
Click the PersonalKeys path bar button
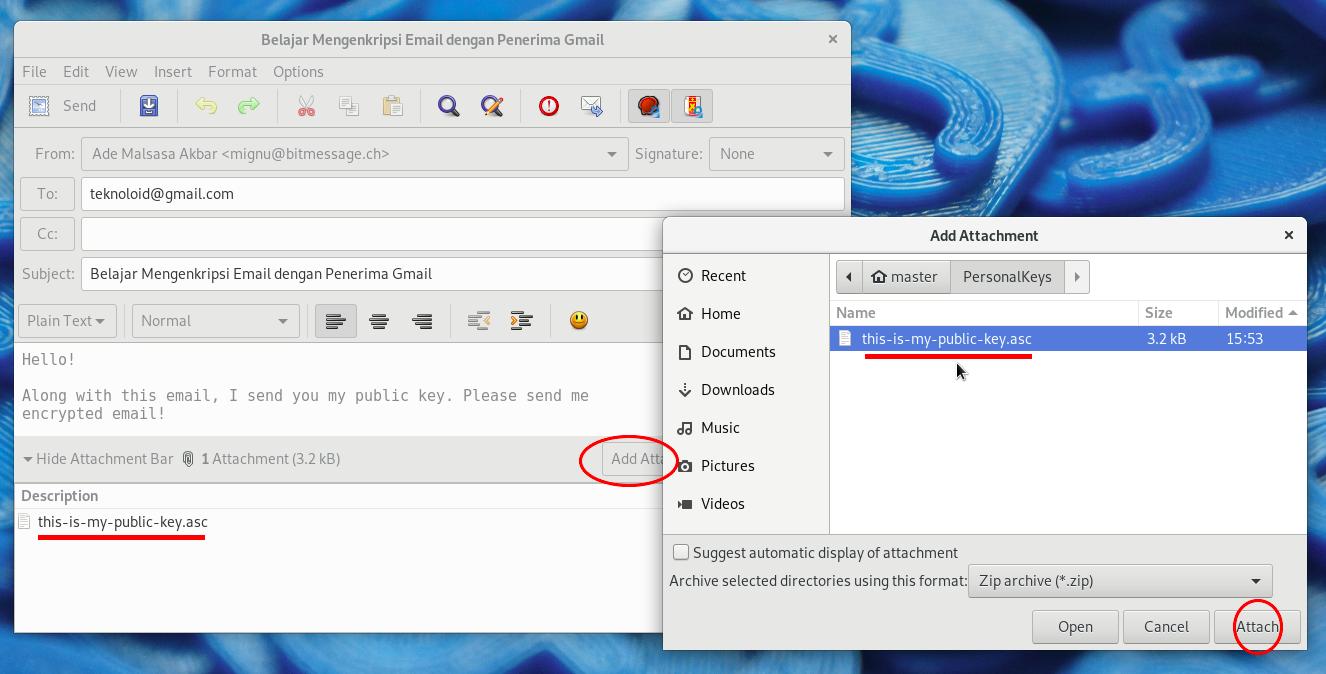tap(1007, 277)
